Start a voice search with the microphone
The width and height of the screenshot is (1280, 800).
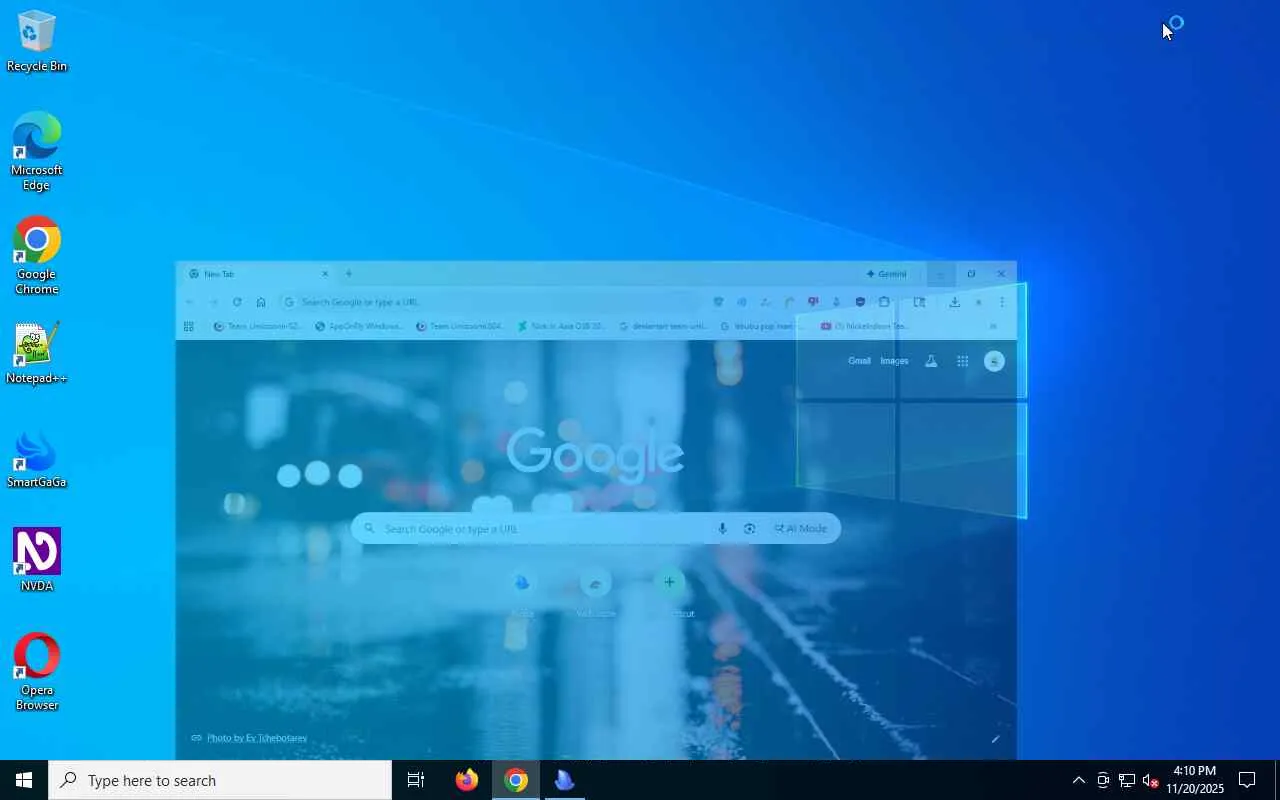point(722,529)
